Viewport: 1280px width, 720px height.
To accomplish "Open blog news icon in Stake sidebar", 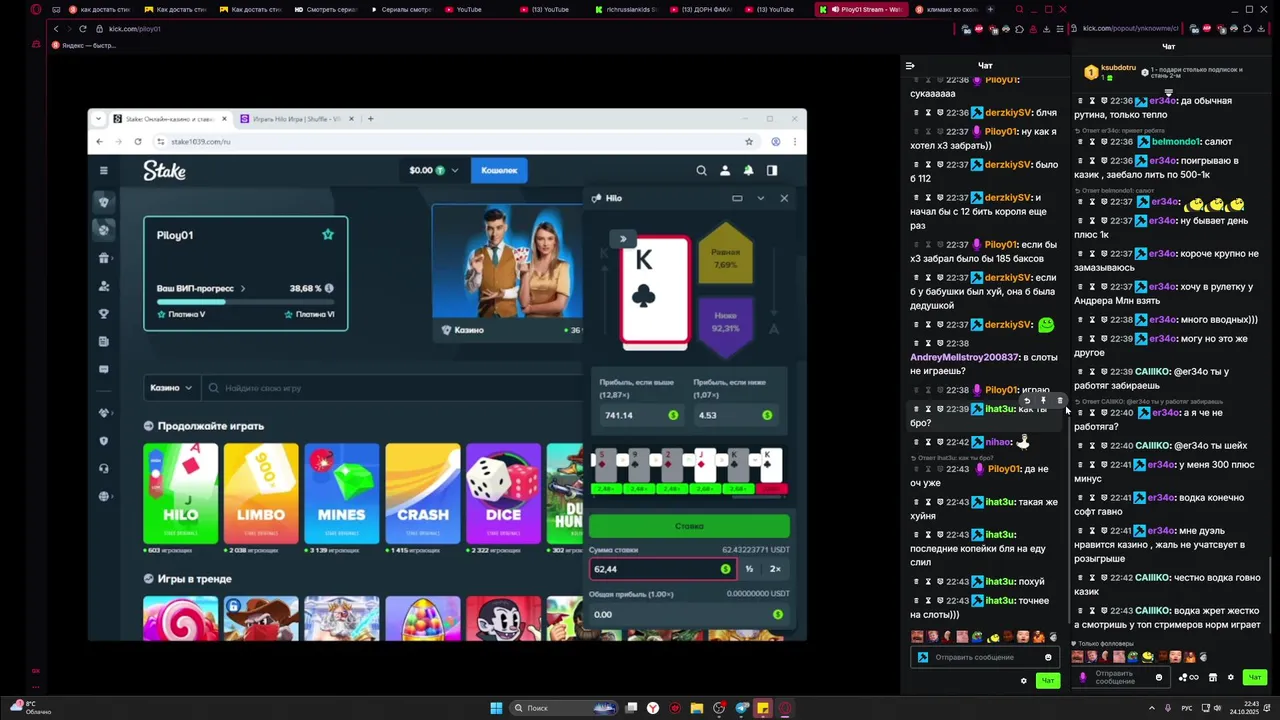I will [x=104, y=341].
